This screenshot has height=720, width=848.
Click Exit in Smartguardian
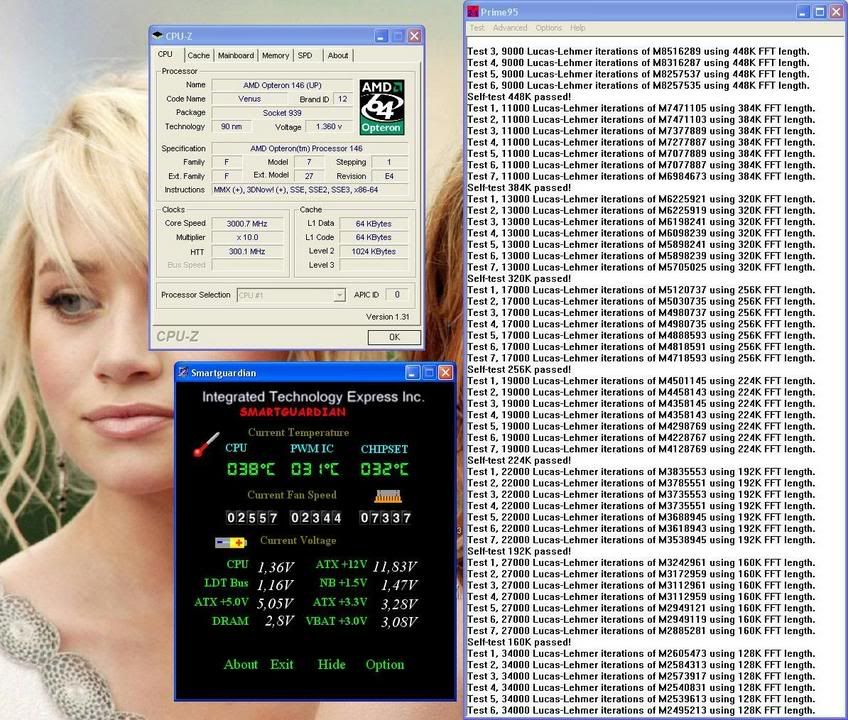pos(282,664)
